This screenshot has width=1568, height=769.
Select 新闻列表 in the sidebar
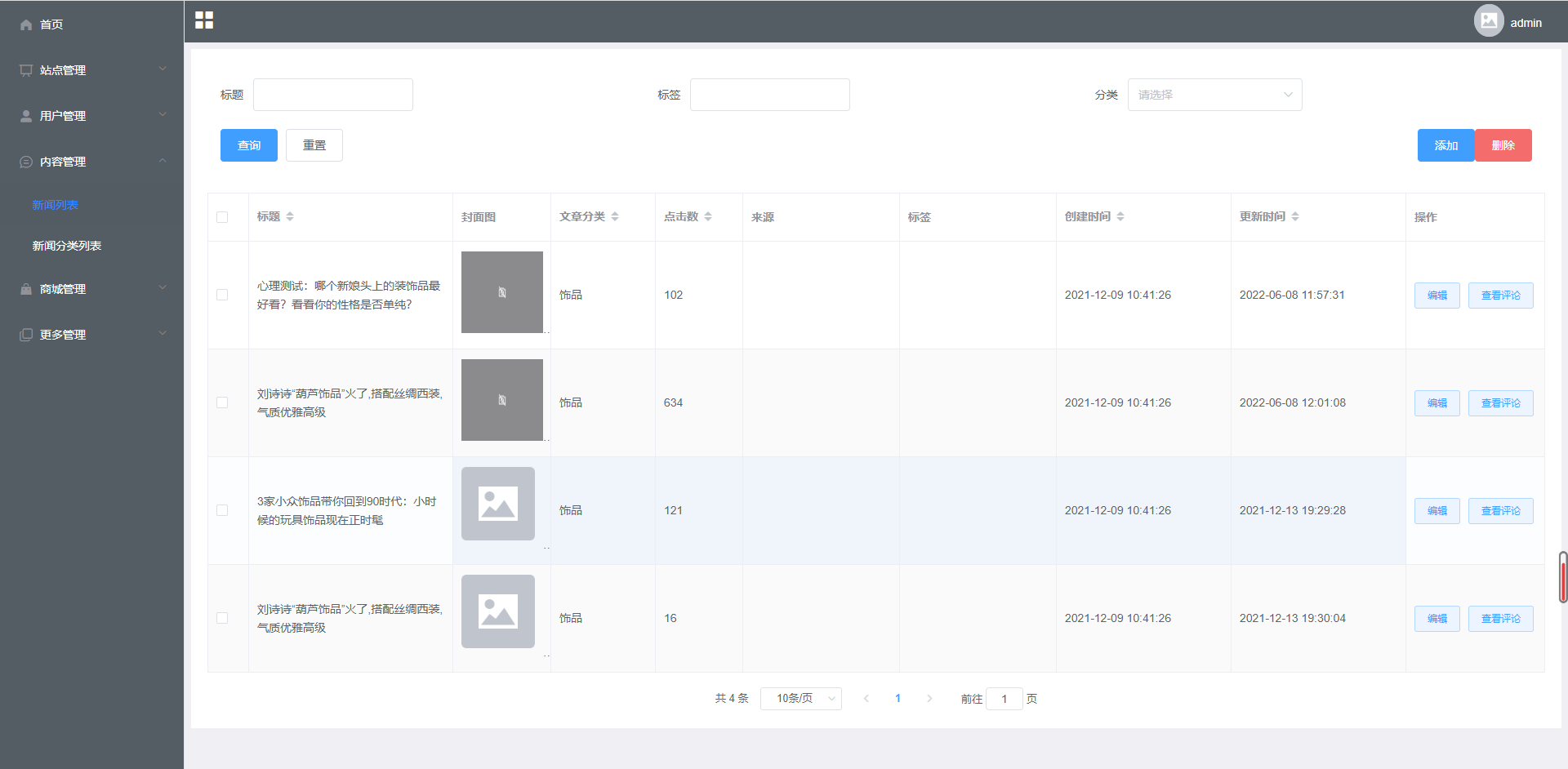56,205
